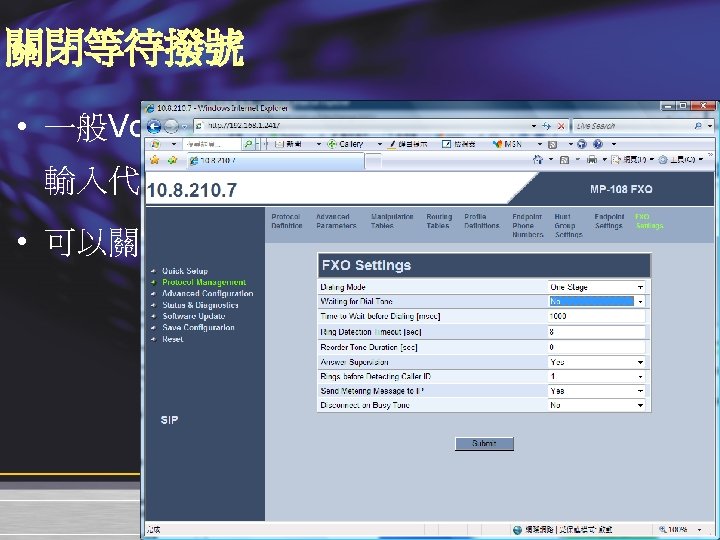The image size is (720, 540).
Task: Expand the recent pages dropdown arrow
Action: [184, 127]
